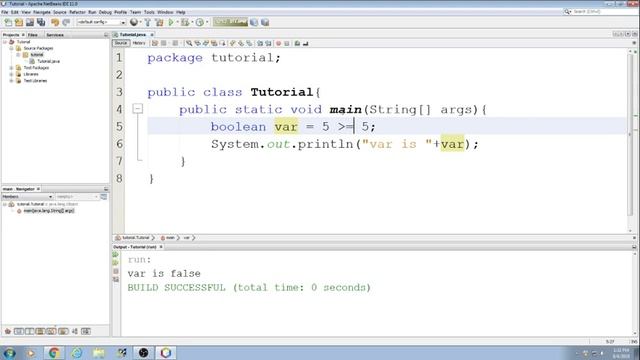This screenshot has height=360, width=640.
Task: Open the Profile Project dropdown arrow
Action: click(207, 22)
